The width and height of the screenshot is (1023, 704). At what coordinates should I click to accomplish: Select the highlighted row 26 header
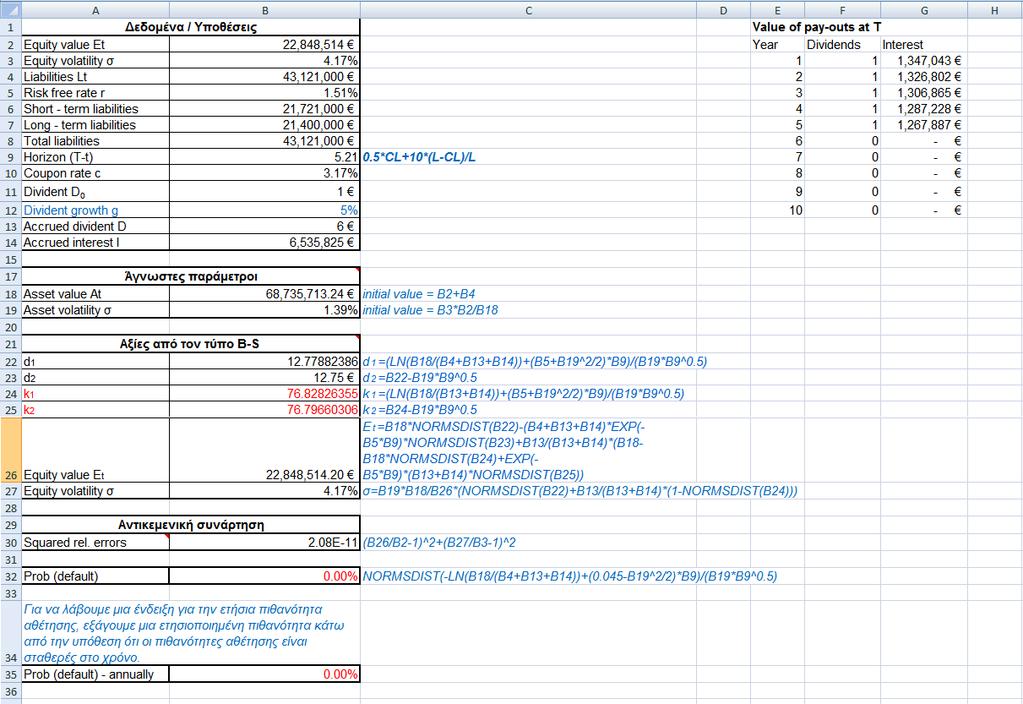point(10,450)
